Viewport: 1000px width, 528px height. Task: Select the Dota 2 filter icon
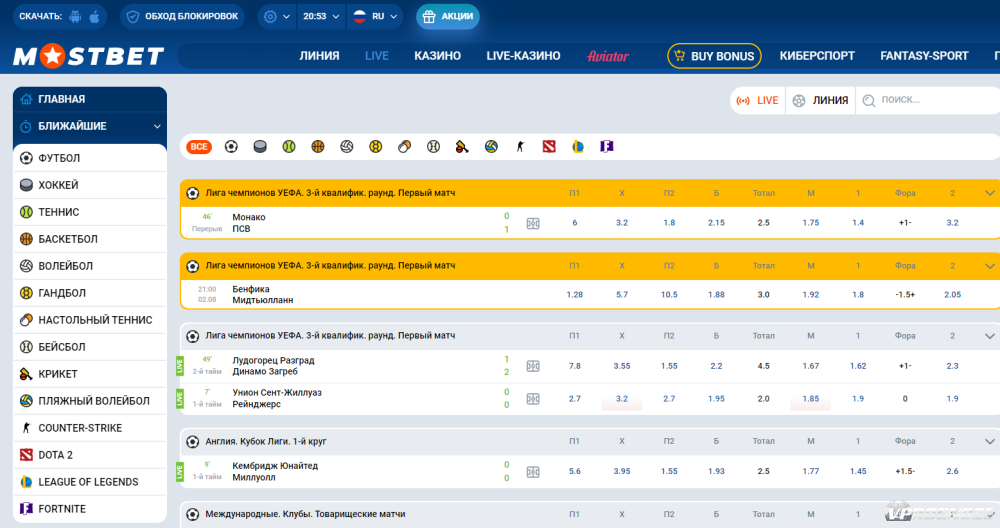pos(548,146)
